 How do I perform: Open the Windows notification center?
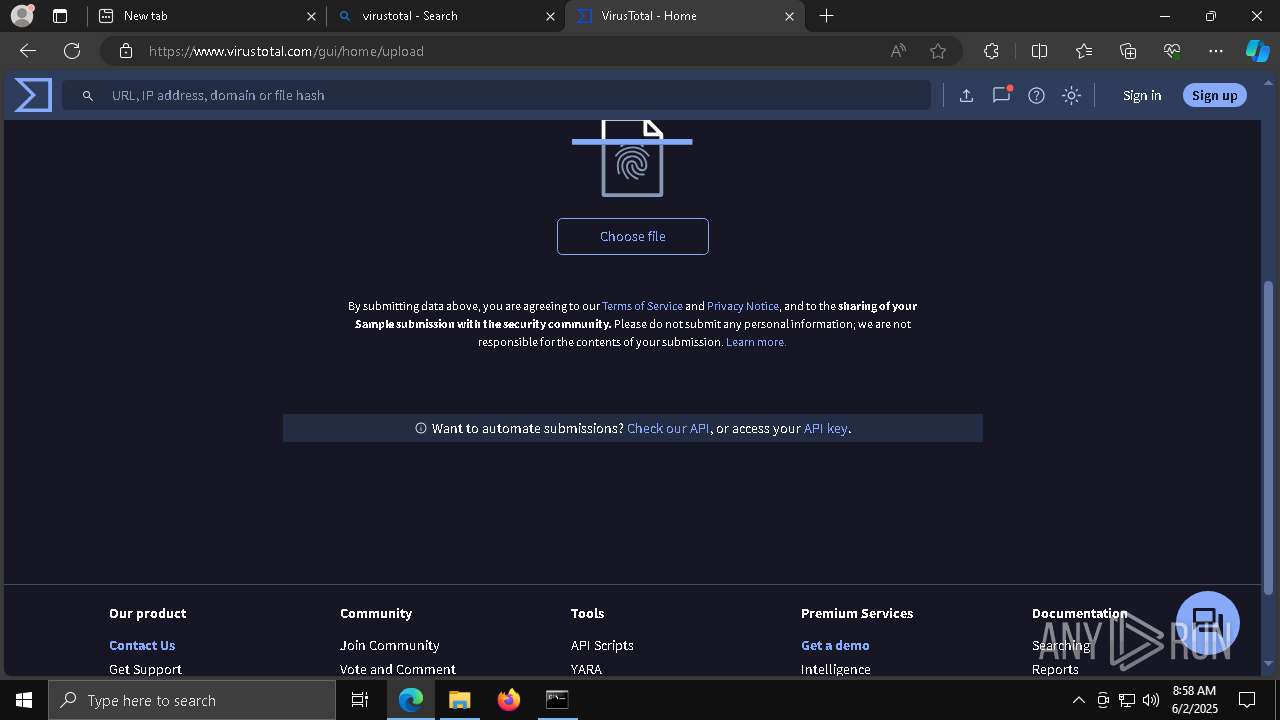pos(1247,700)
